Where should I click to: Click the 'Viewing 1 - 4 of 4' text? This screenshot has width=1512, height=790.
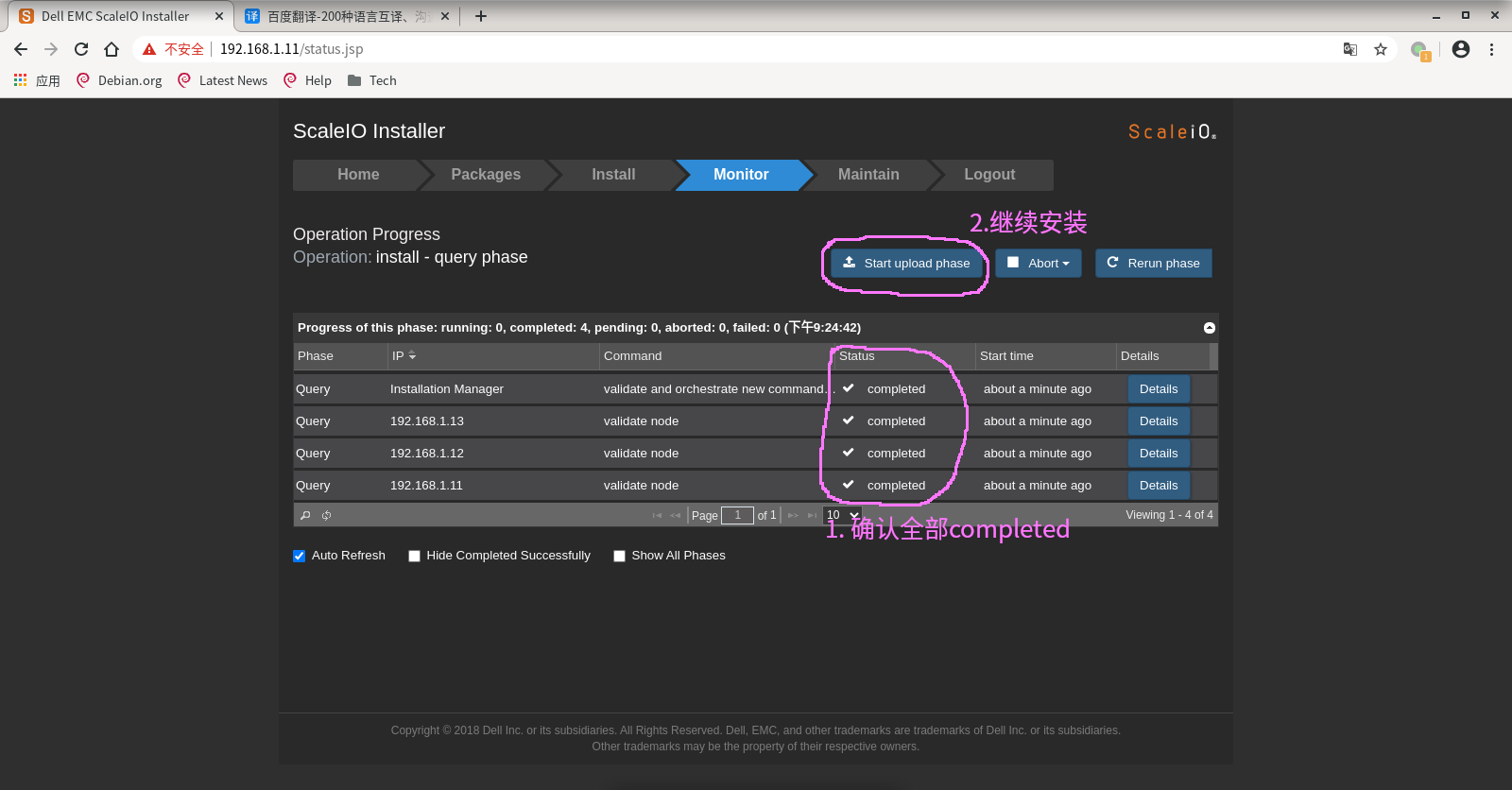tap(1169, 515)
